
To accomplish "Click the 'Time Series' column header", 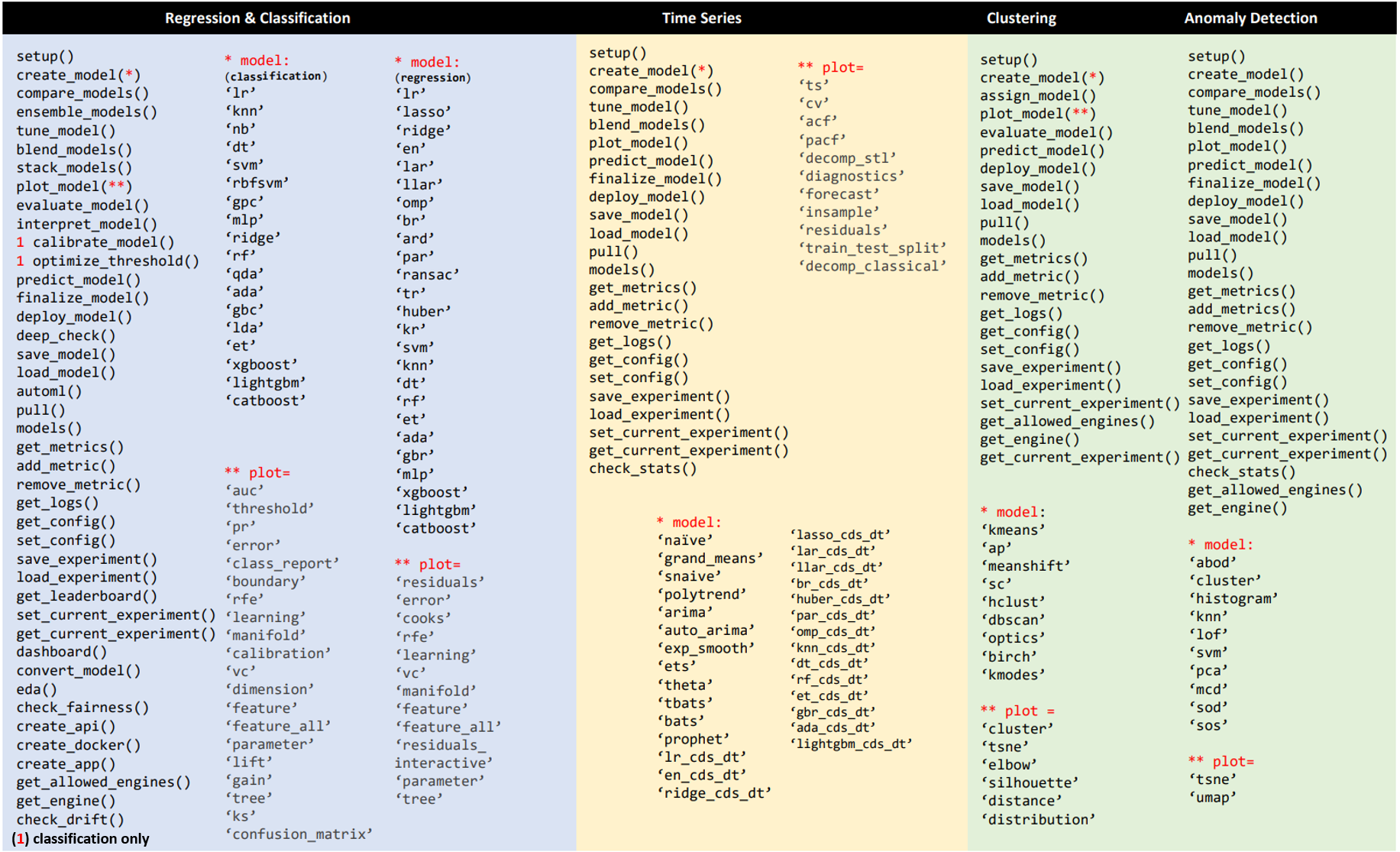I will [701, 18].
